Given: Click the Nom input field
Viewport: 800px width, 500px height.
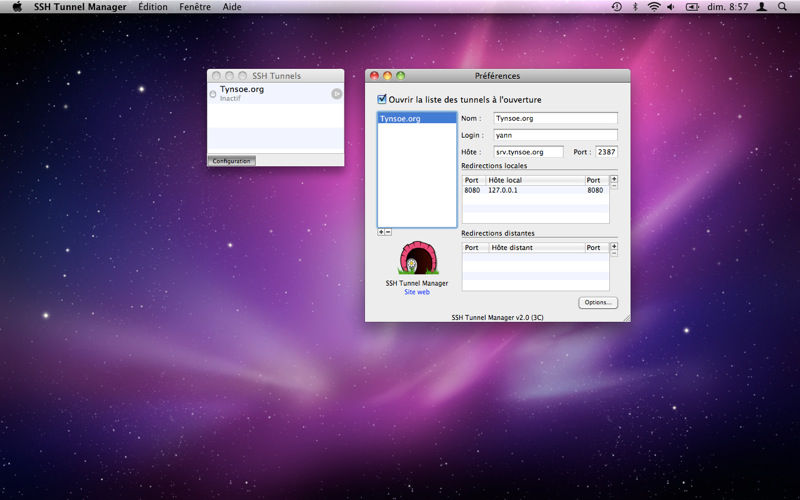Looking at the screenshot, I should 556,118.
